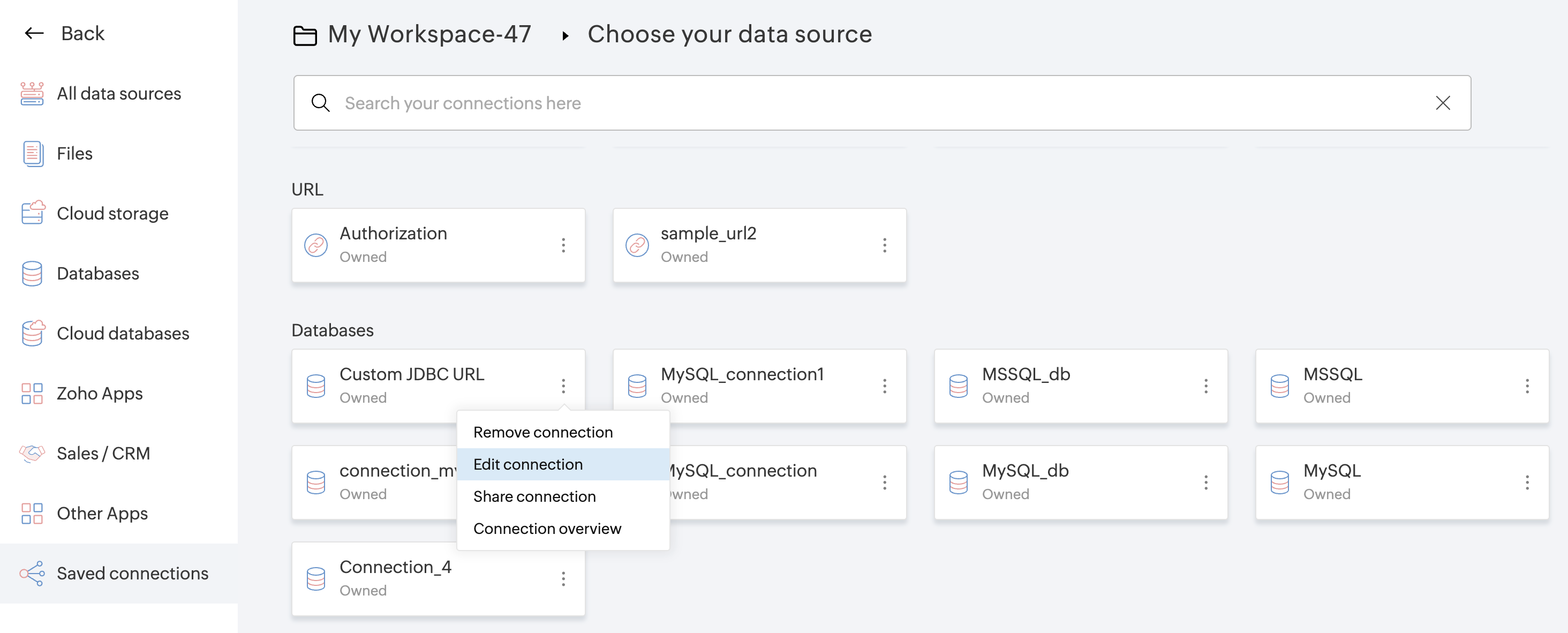
Task: Click the Back arrow icon
Action: pyautogui.click(x=34, y=34)
